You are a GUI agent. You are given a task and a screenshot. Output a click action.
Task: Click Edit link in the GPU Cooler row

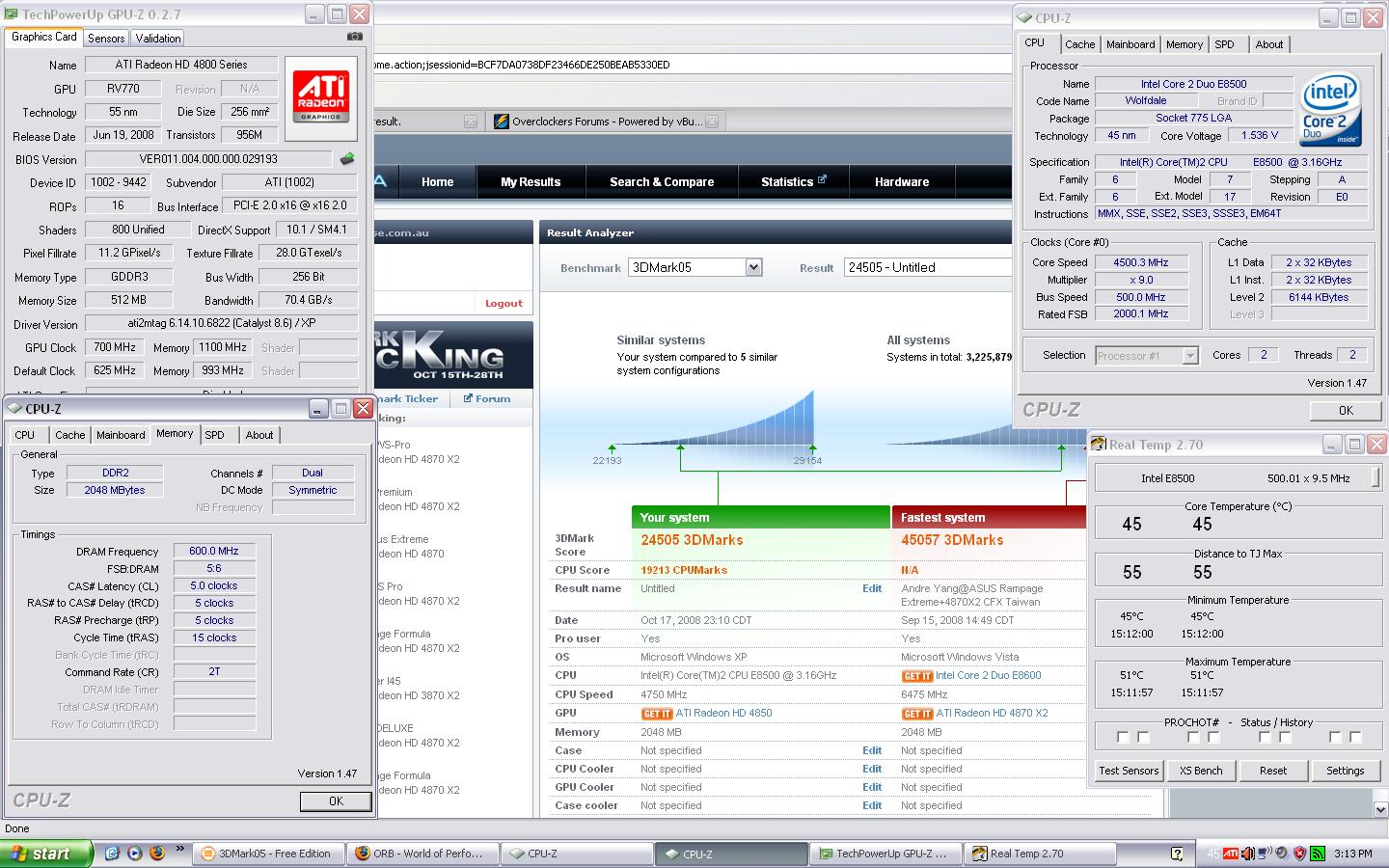[872, 787]
